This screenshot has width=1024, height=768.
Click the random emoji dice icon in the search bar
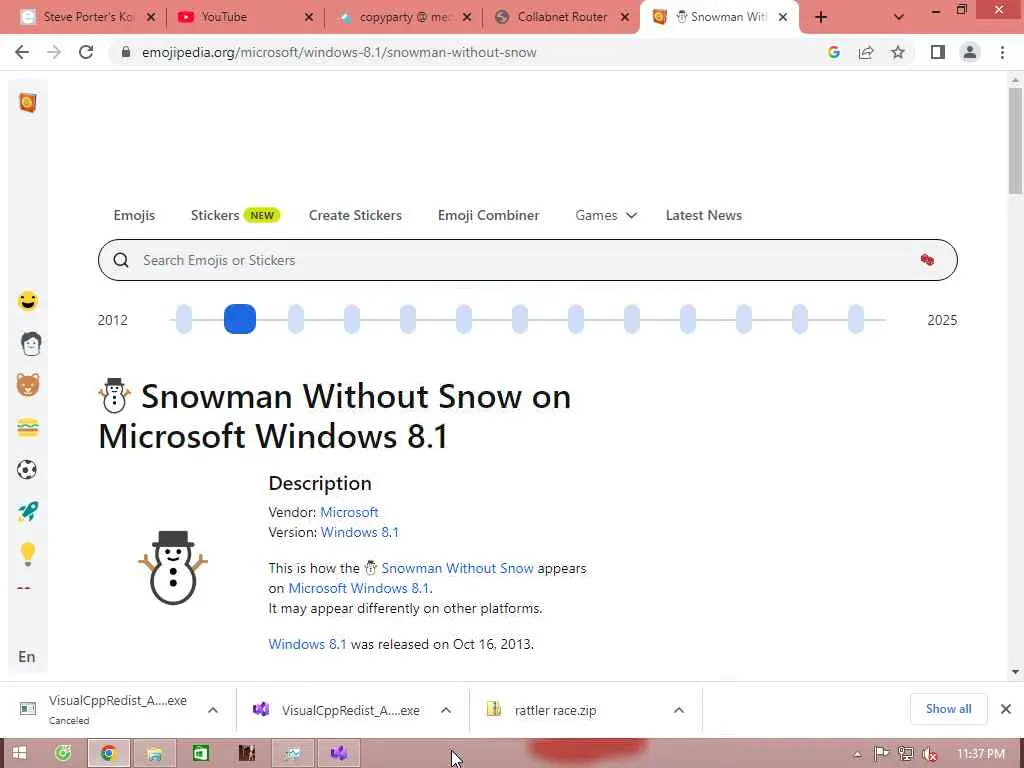click(x=927, y=260)
